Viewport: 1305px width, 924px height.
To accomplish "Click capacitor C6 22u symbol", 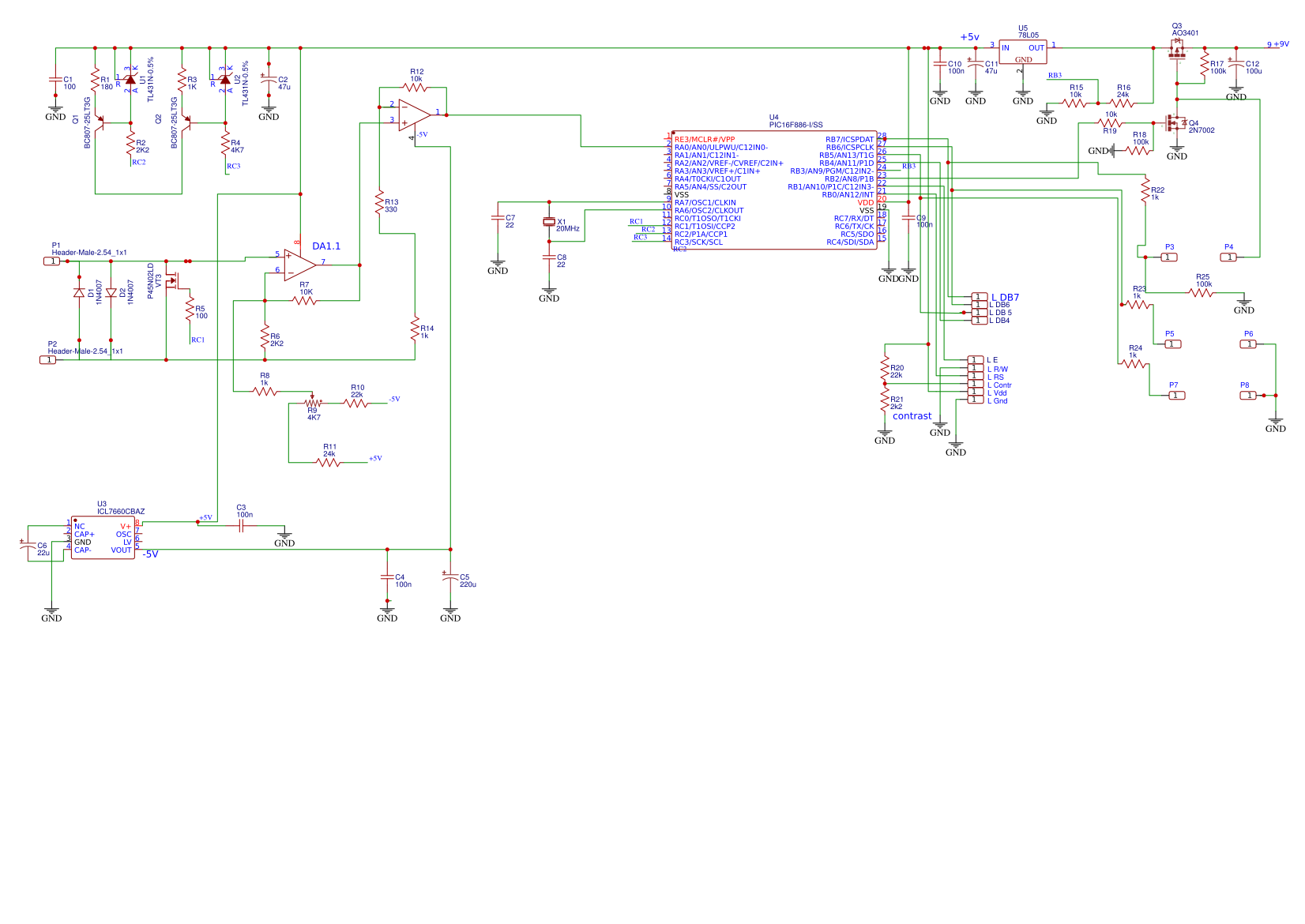I will [28, 545].
